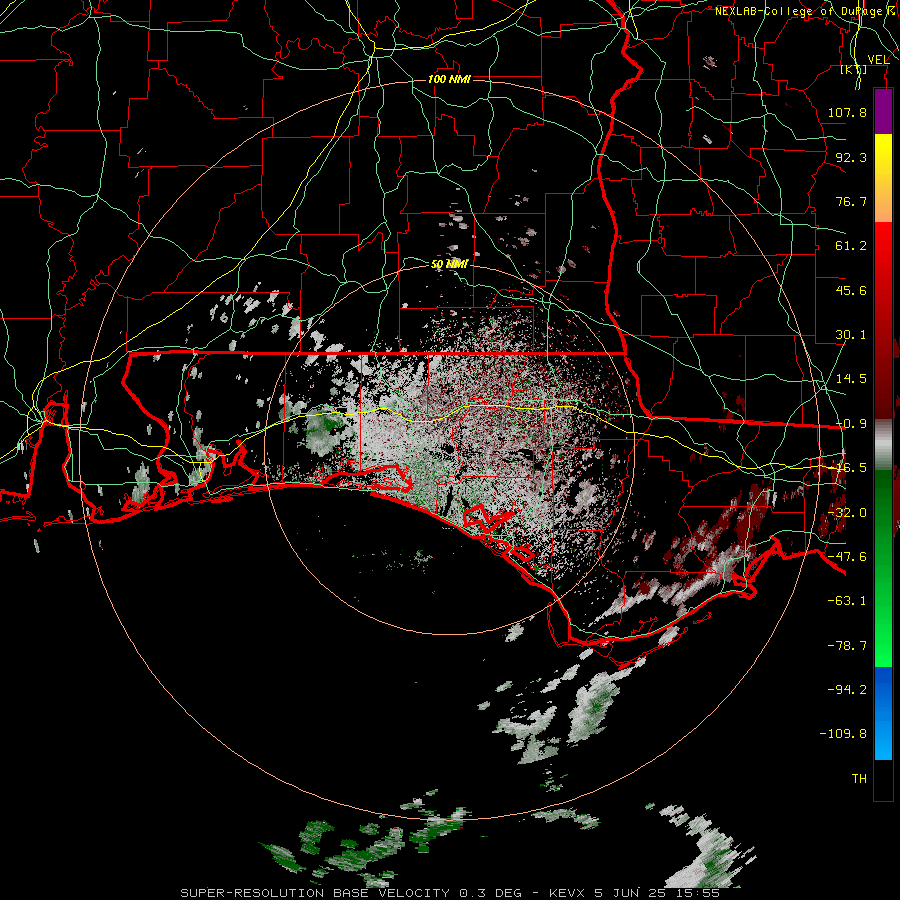Click the Super-Resolution Base Velocity caption
Screen dimensions: 900x900
450,893
